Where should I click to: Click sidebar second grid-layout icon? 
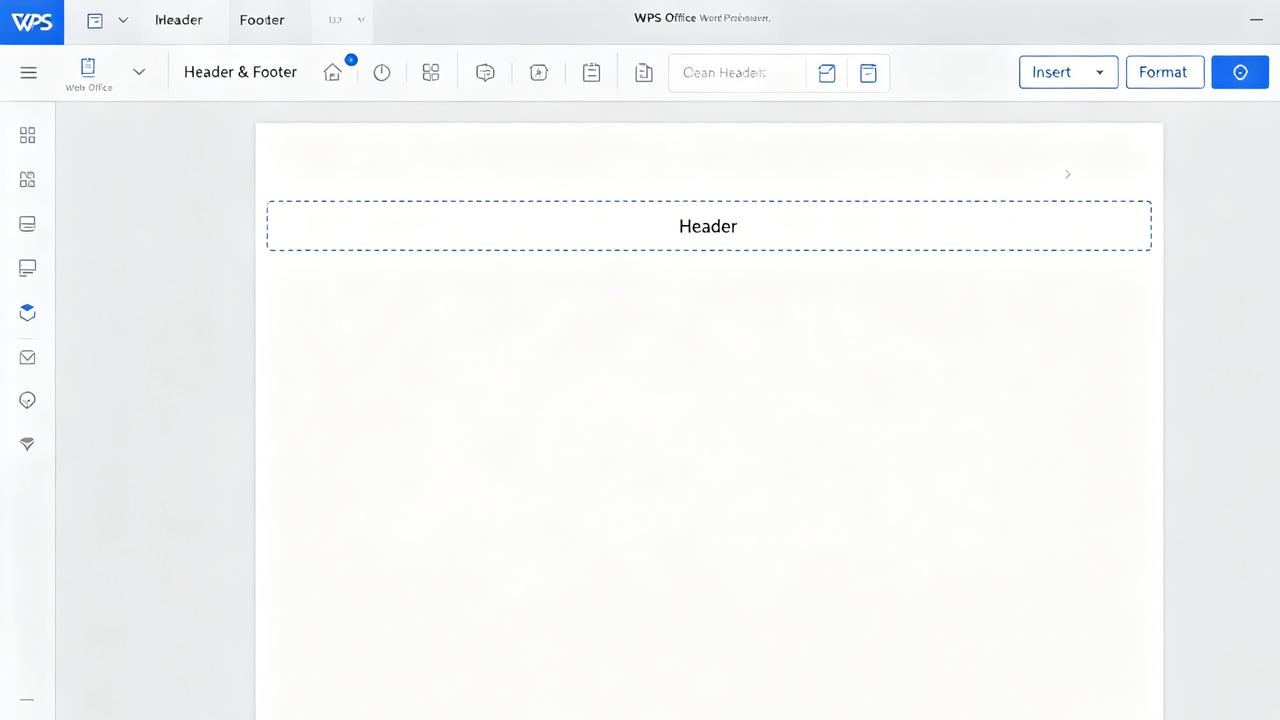click(x=28, y=180)
